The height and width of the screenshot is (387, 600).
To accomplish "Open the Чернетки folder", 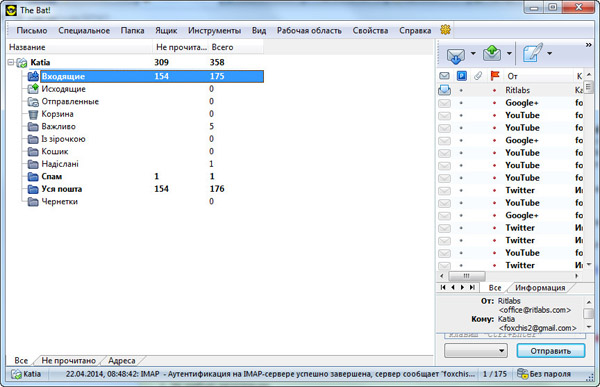I will click(x=59, y=202).
